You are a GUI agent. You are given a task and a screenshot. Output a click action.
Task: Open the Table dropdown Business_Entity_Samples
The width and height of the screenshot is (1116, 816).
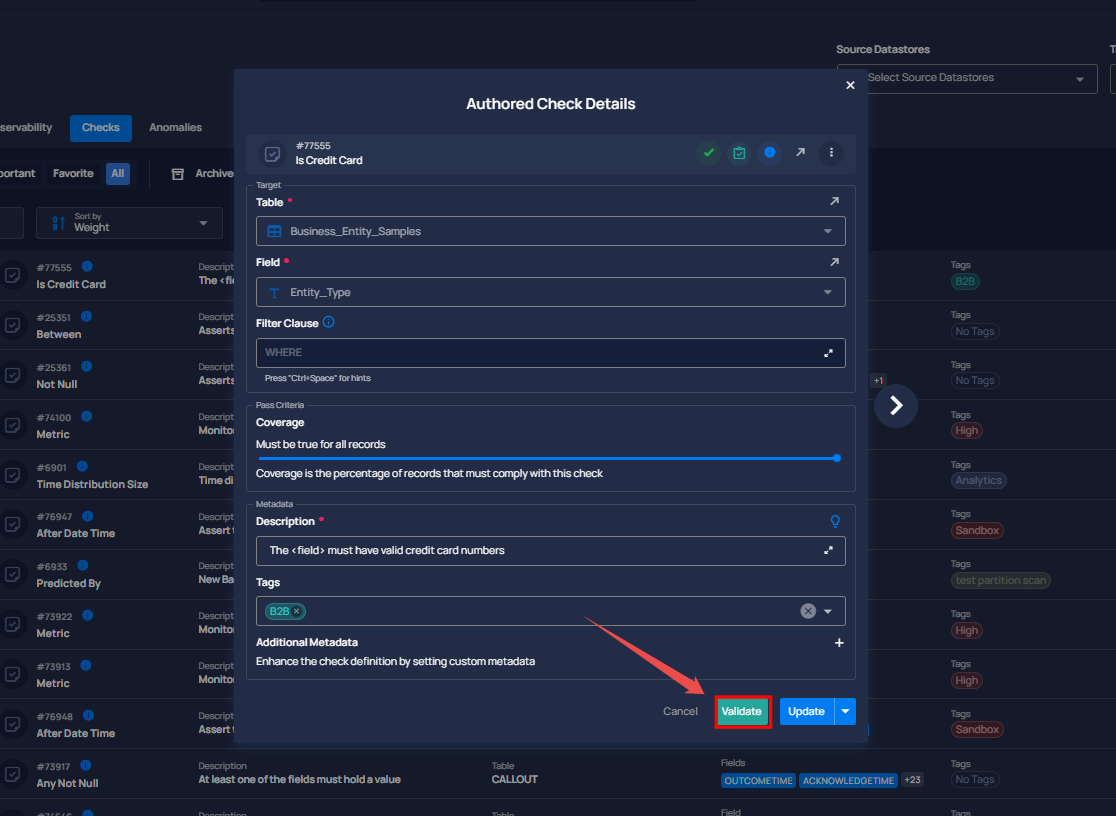pyautogui.click(x=550, y=231)
